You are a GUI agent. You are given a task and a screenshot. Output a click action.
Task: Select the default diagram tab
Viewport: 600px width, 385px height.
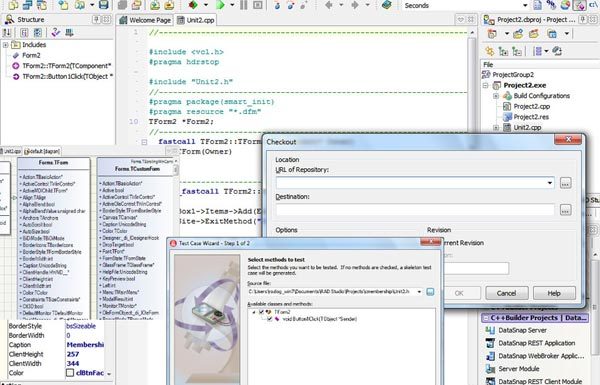pos(42,151)
